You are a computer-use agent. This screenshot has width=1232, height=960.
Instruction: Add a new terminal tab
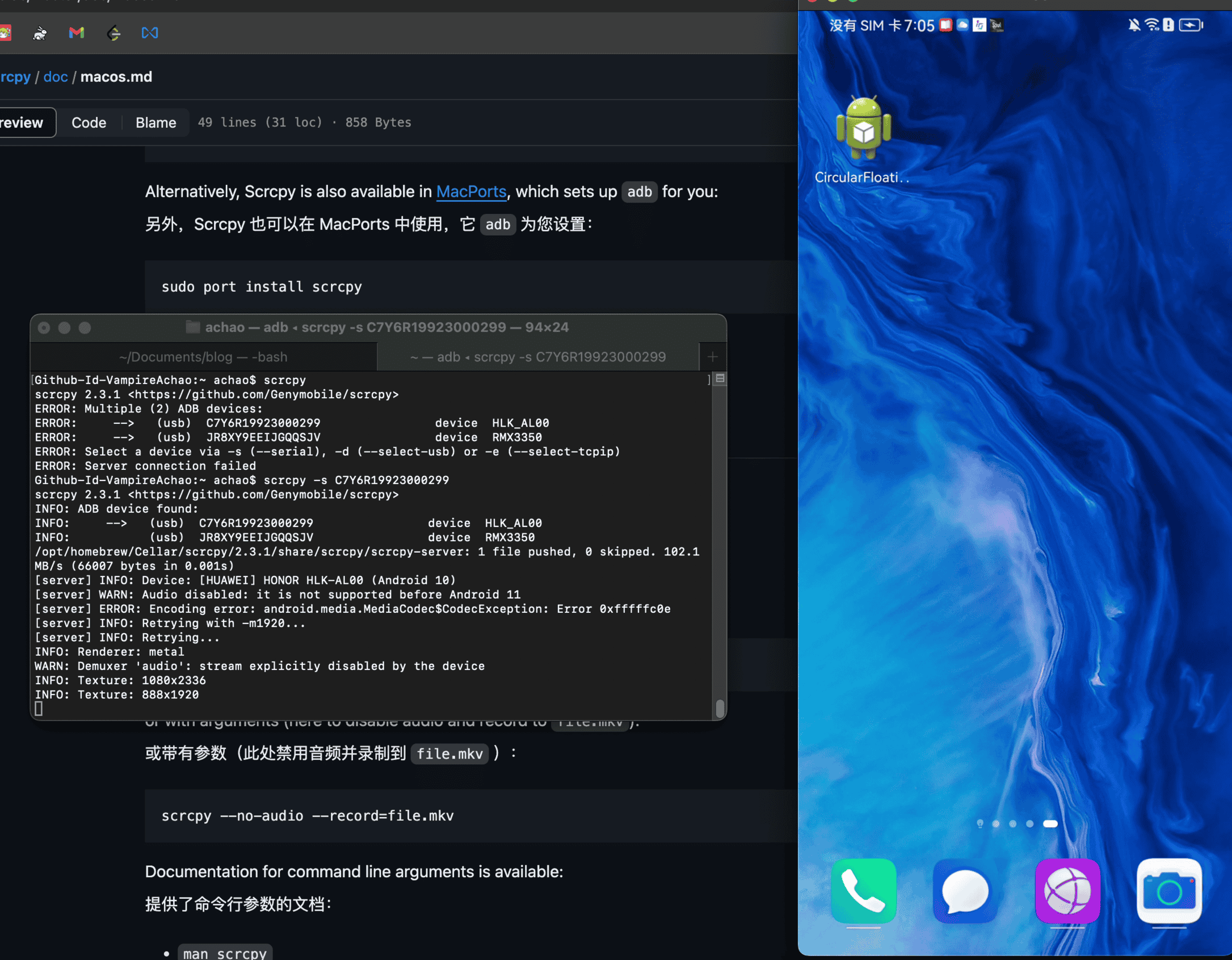(713, 357)
